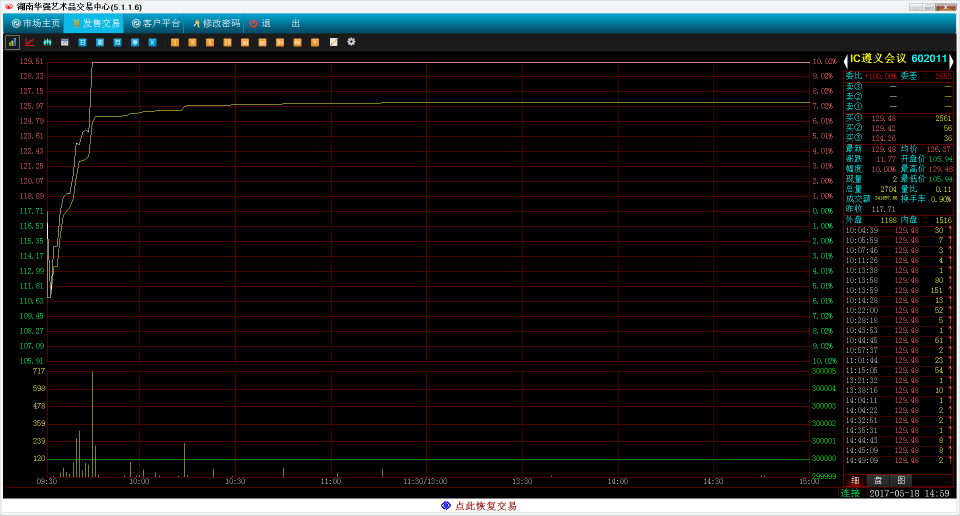Select the blue weekly (周) K-line icon
The image size is (960, 516).
coord(100,42)
